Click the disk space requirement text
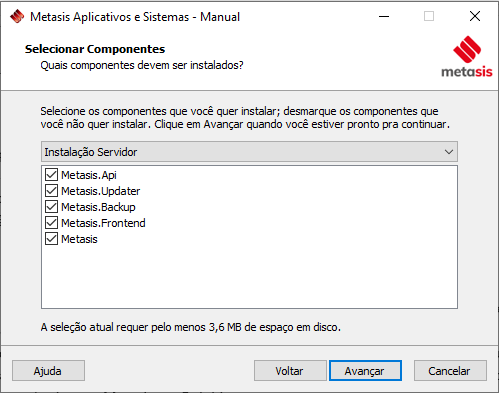499x393 pixels. click(x=191, y=327)
